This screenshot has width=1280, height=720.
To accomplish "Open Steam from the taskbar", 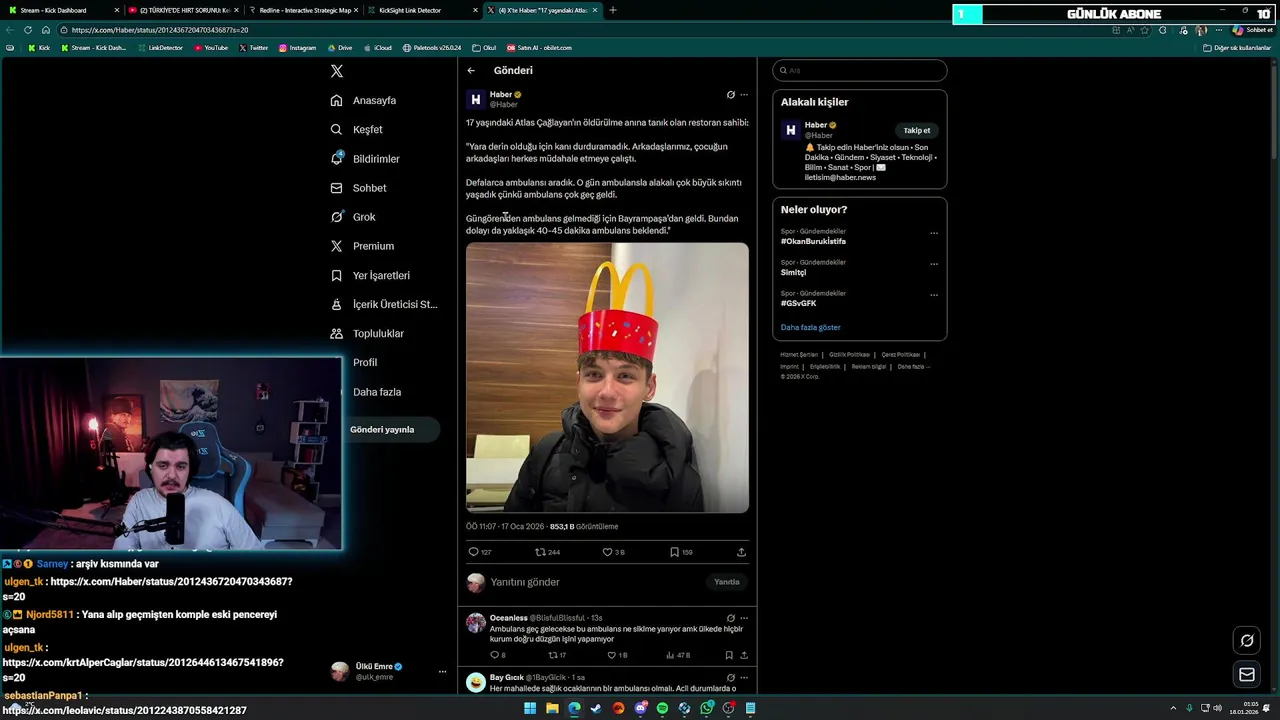I will [596, 708].
